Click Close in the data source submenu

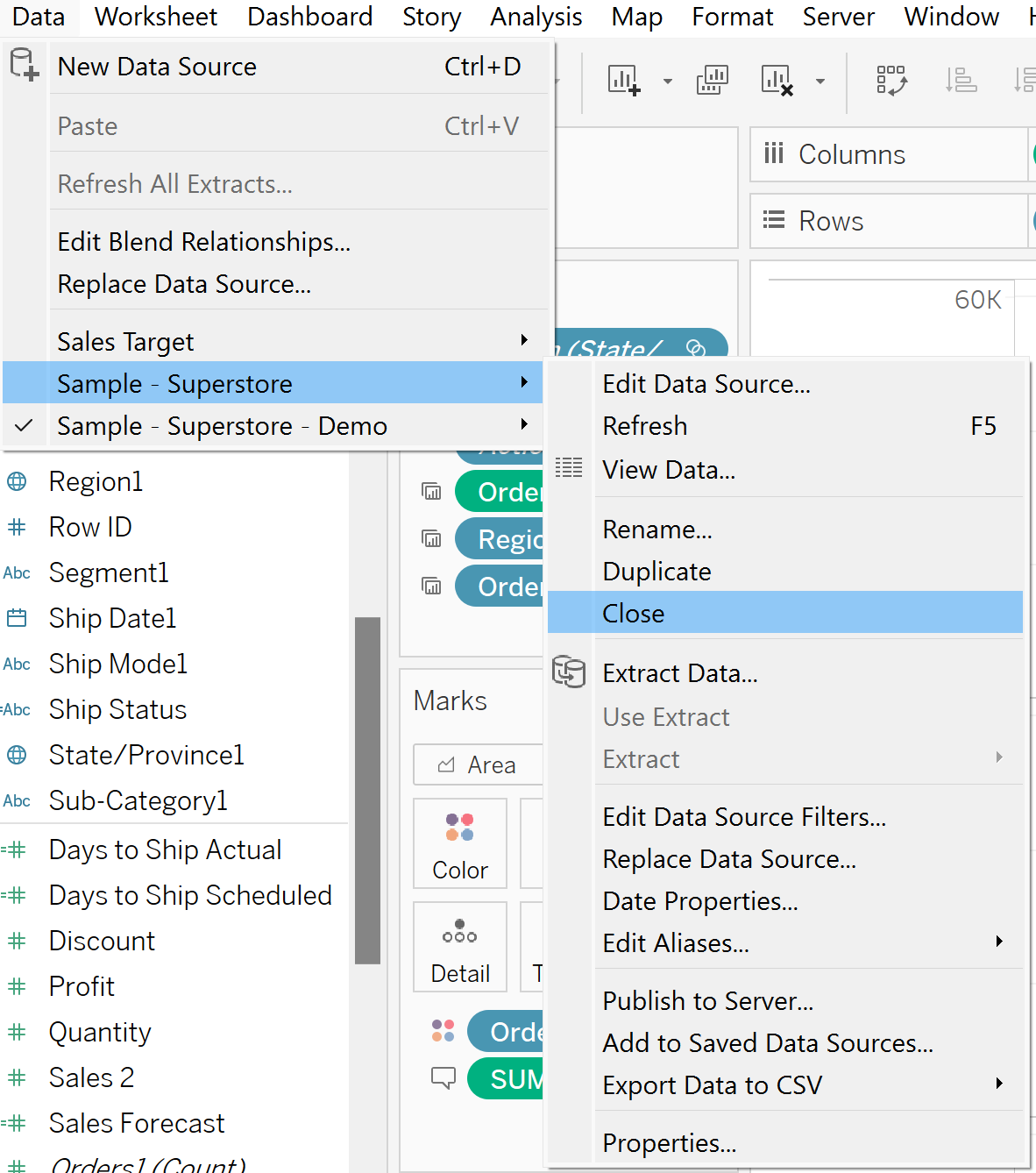click(x=634, y=613)
